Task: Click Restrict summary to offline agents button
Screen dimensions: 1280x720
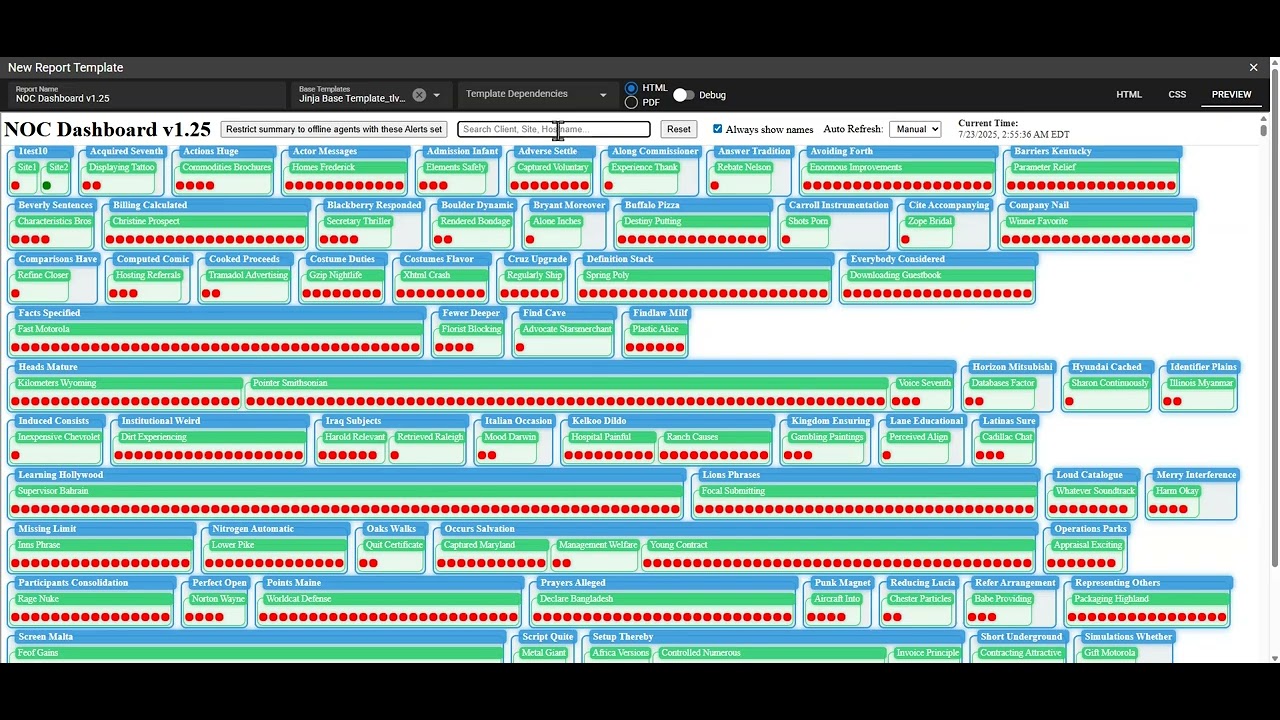Action: click(x=334, y=129)
